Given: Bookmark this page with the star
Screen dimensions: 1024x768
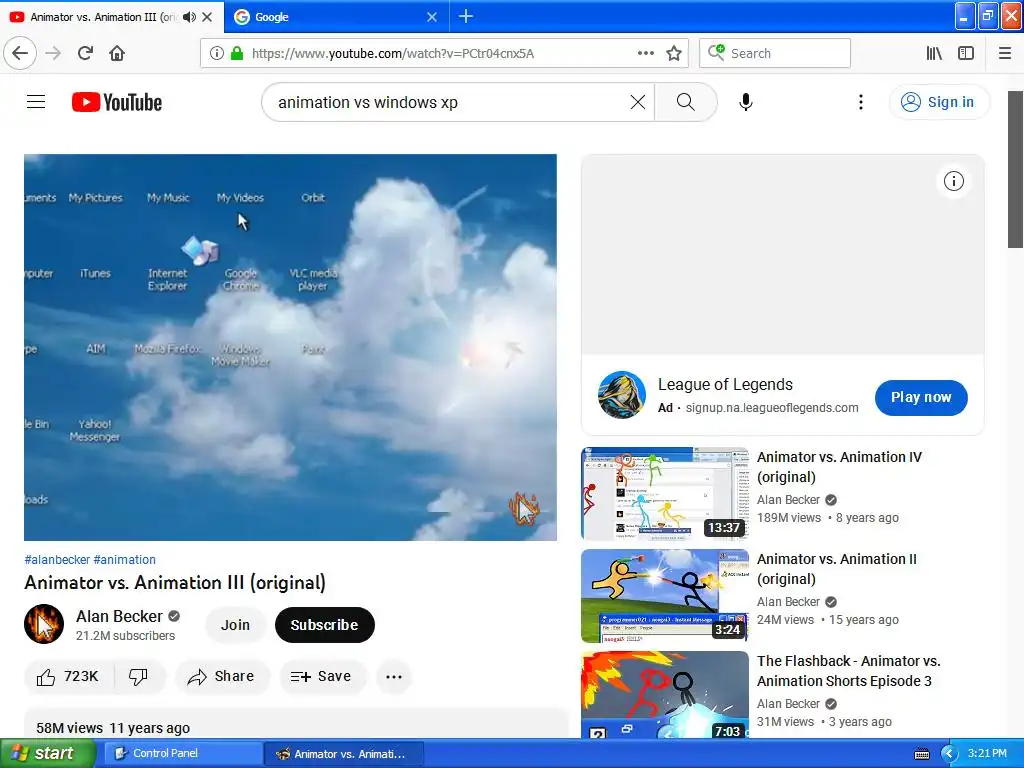Looking at the screenshot, I should (674, 53).
